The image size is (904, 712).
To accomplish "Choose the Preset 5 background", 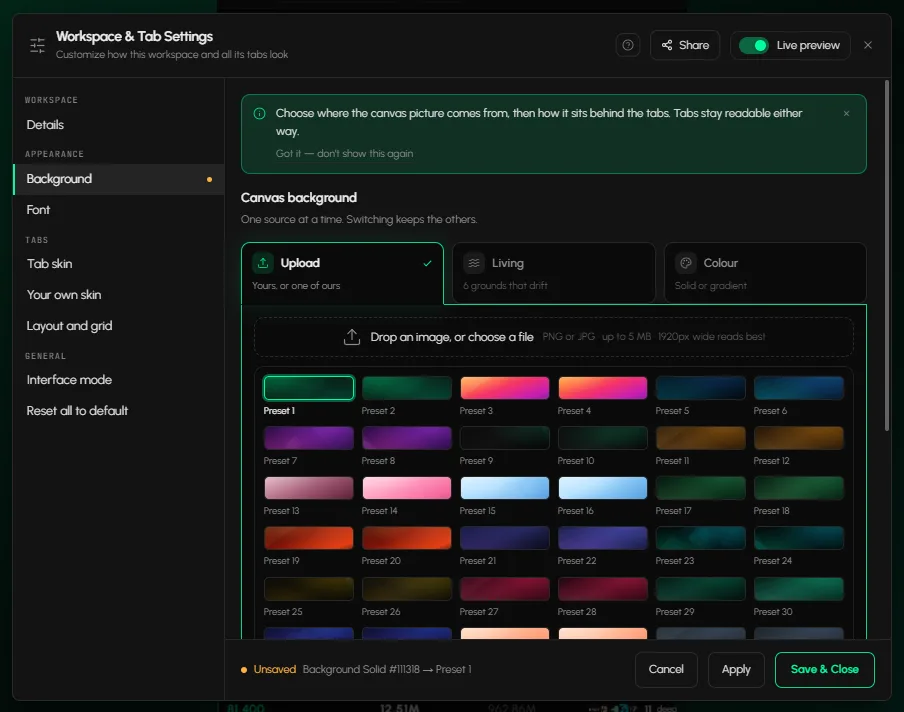I will [700, 388].
